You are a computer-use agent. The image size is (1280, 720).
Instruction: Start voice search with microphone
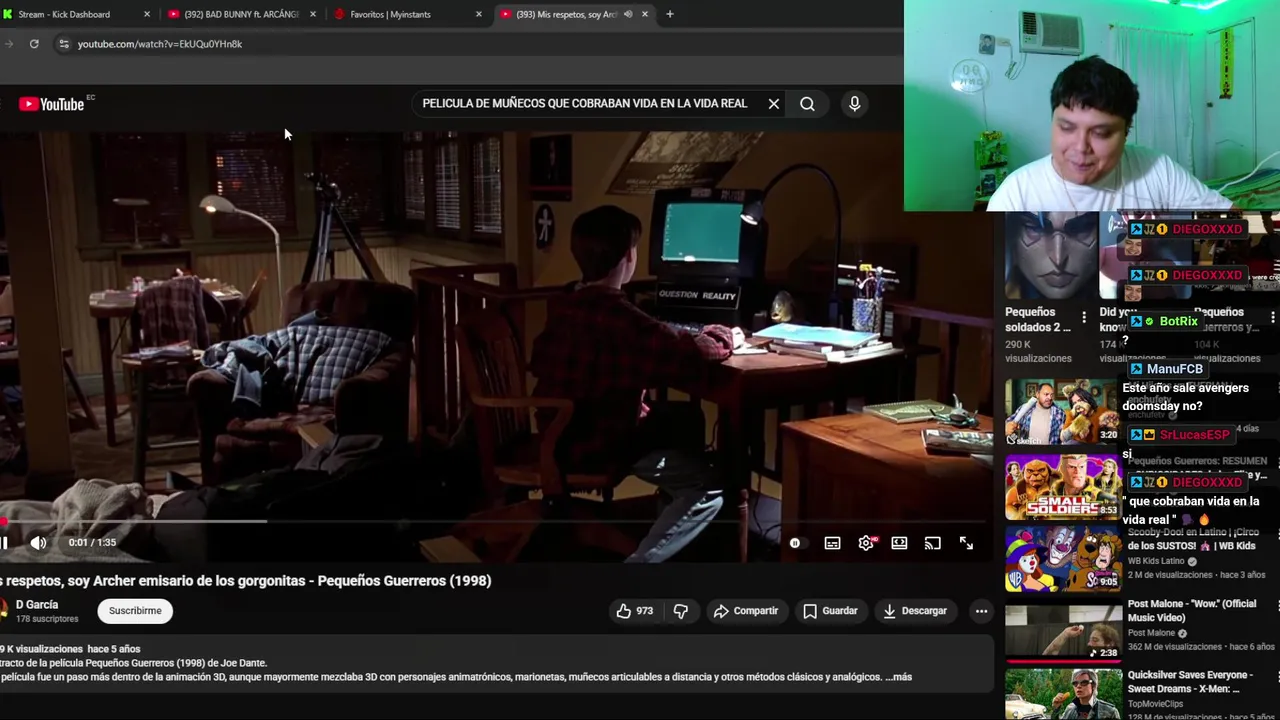point(854,104)
